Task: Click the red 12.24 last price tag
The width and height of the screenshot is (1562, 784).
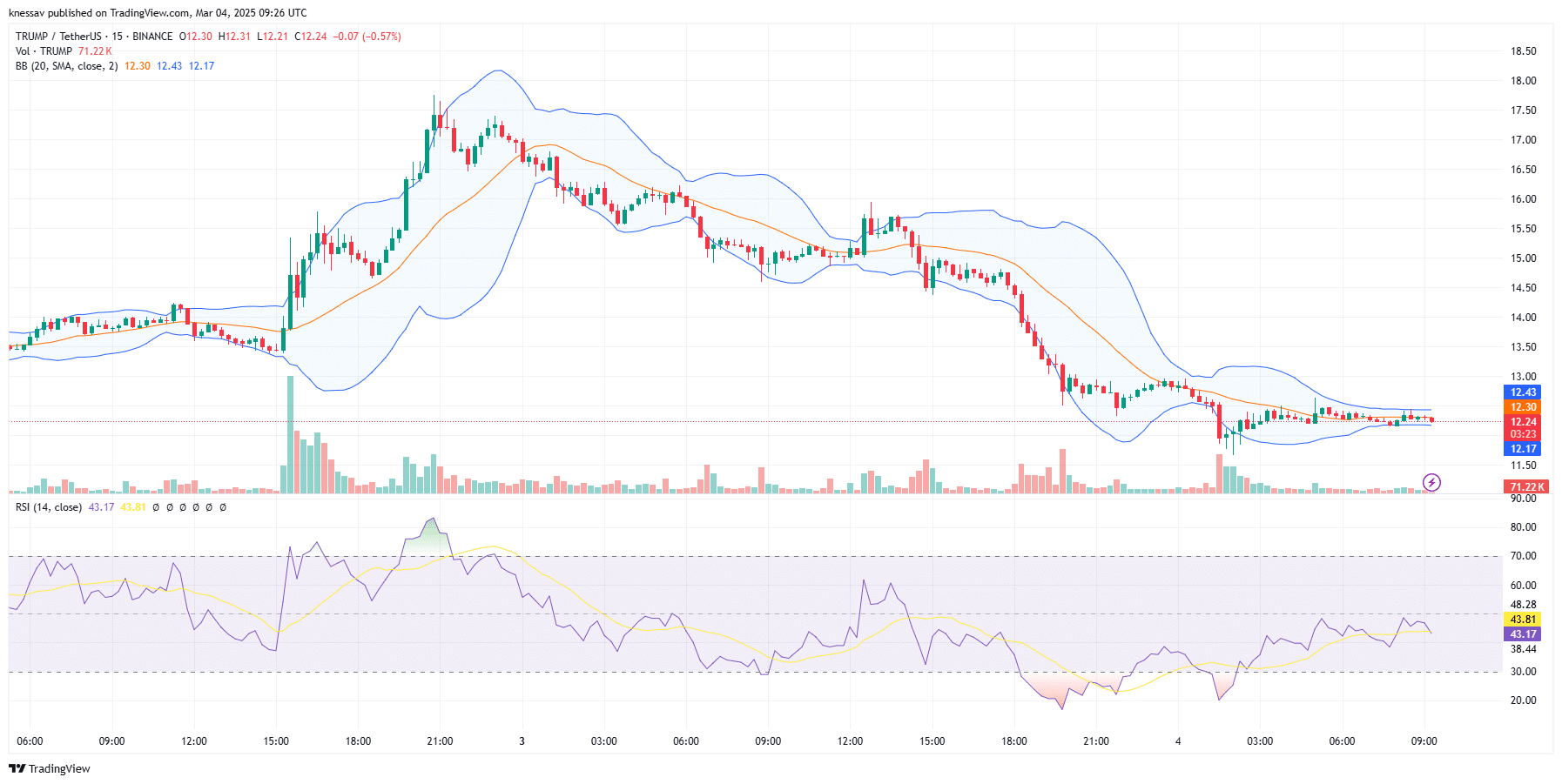Action: pos(1523,422)
